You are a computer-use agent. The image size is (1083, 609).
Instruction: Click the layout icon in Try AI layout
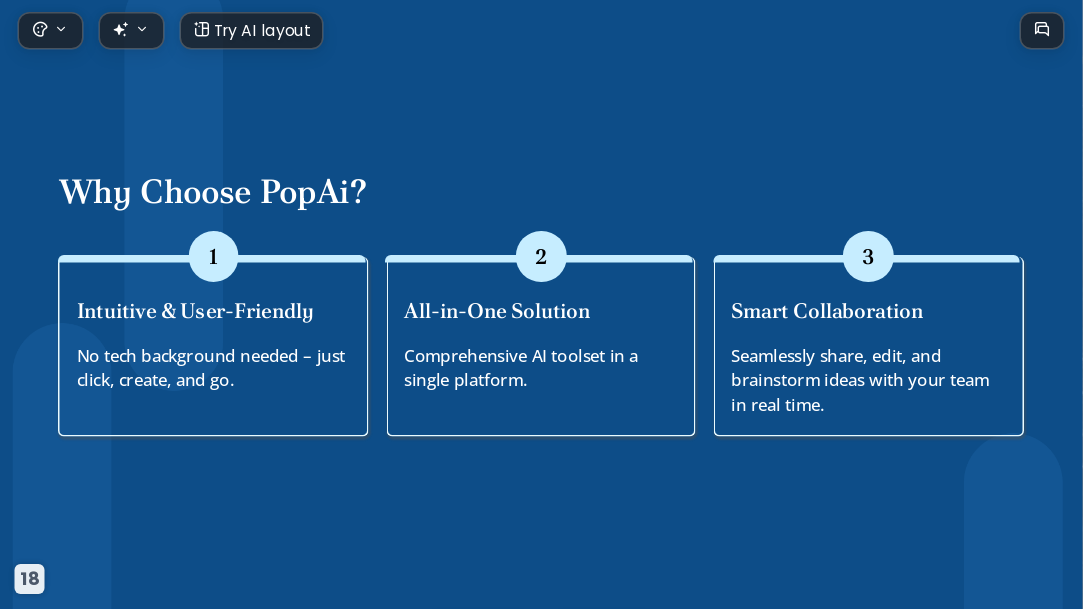pyautogui.click(x=201, y=30)
